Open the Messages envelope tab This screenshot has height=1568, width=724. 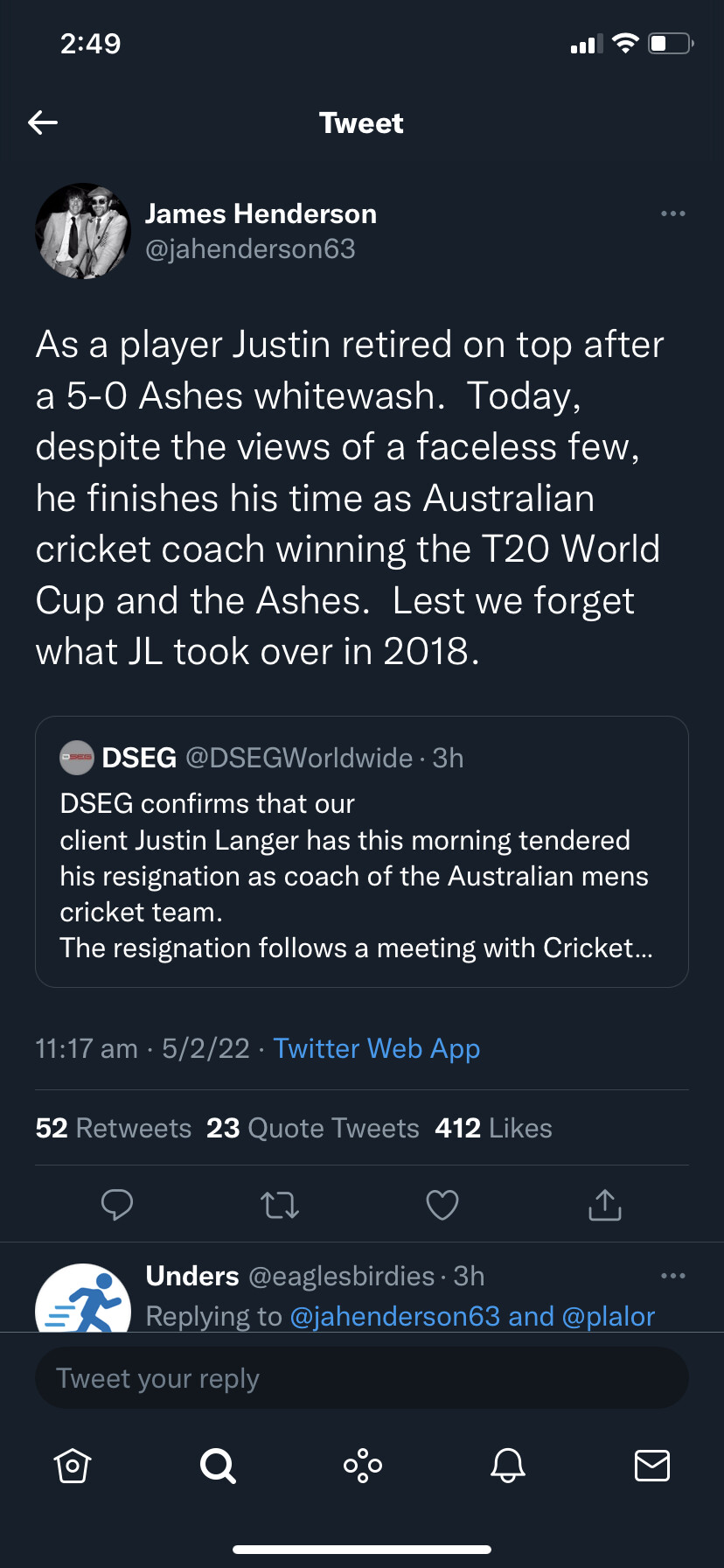click(652, 1465)
